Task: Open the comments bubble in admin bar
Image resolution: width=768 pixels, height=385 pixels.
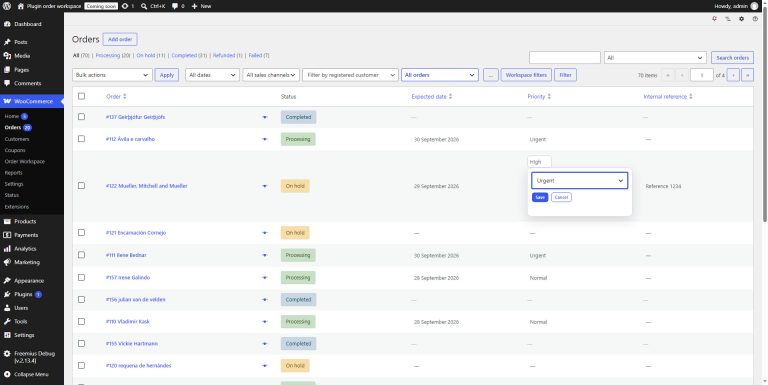Action: click(x=175, y=6)
